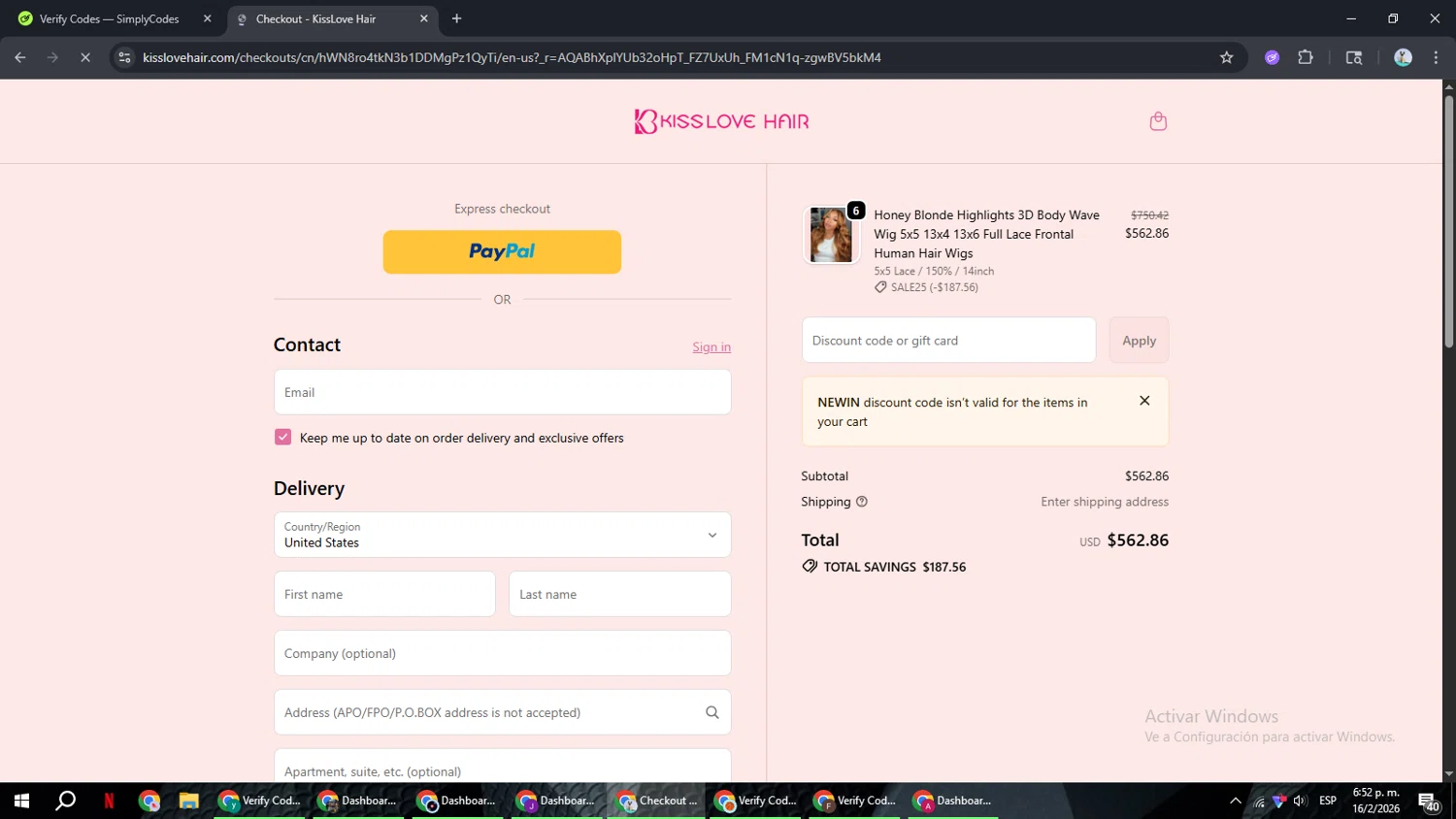Screen dimensions: 1456x819
Task: Open the Chrome profile avatar
Action: click(x=1403, y=57)
